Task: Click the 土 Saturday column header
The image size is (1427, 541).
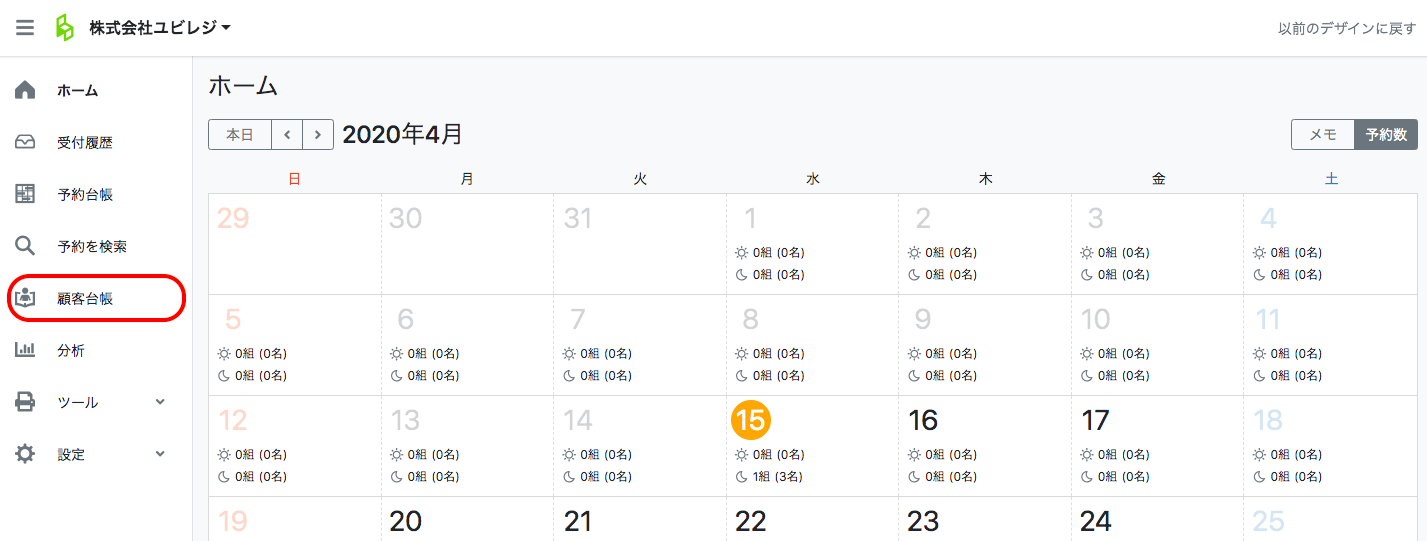Action: pyautogui.click(x=1331, y=179)
